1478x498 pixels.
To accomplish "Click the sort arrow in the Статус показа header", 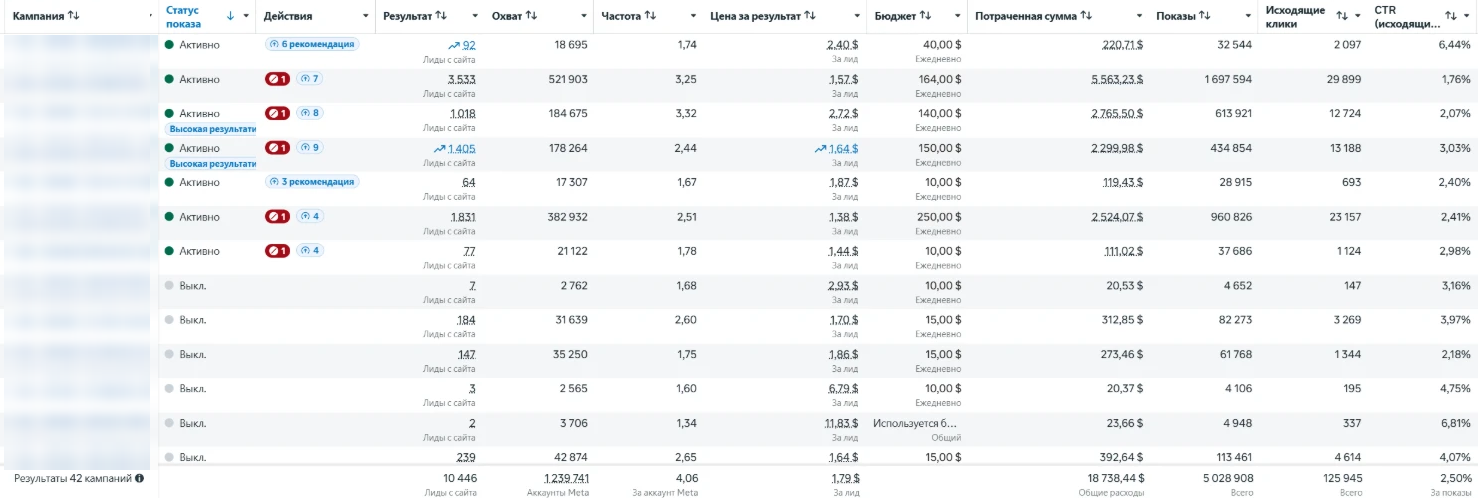I will tap(231, 16).
